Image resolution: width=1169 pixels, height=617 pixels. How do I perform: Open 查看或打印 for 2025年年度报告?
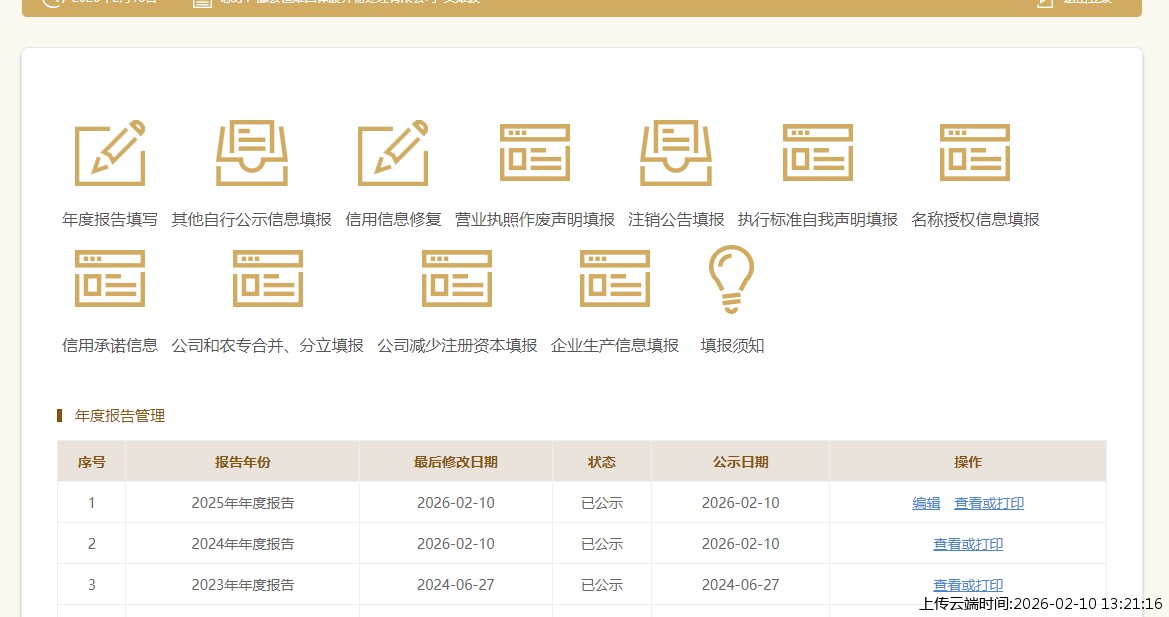click(989, 503)
